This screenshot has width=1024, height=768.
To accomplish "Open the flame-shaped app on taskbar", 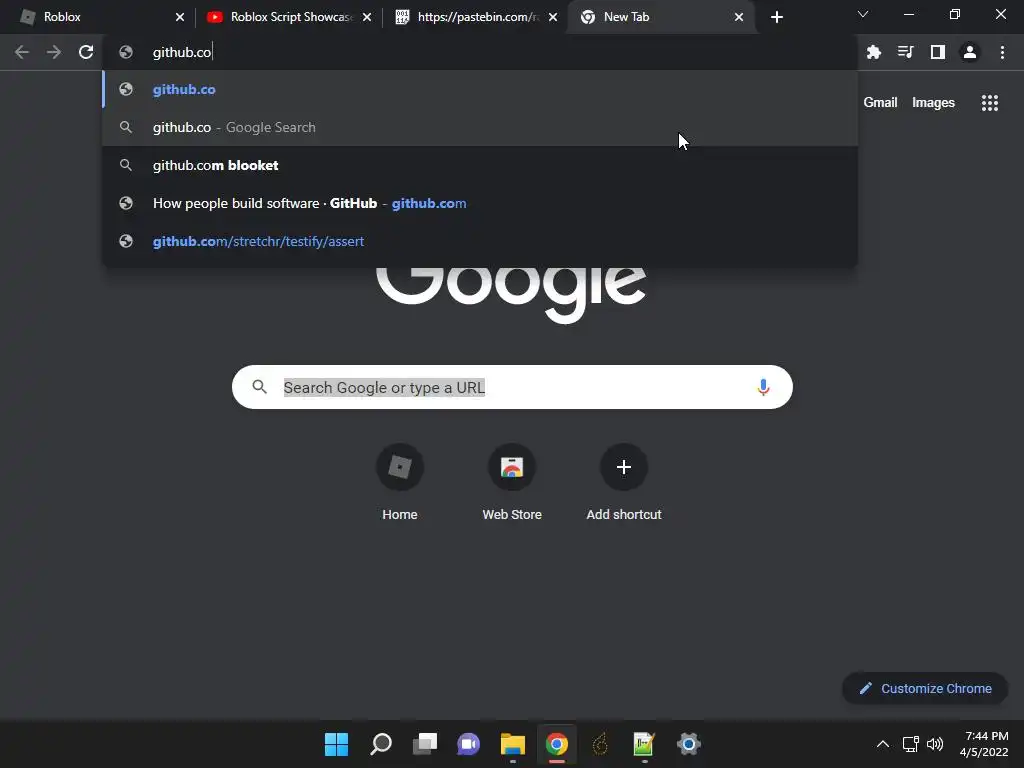I will pos(600,744).
